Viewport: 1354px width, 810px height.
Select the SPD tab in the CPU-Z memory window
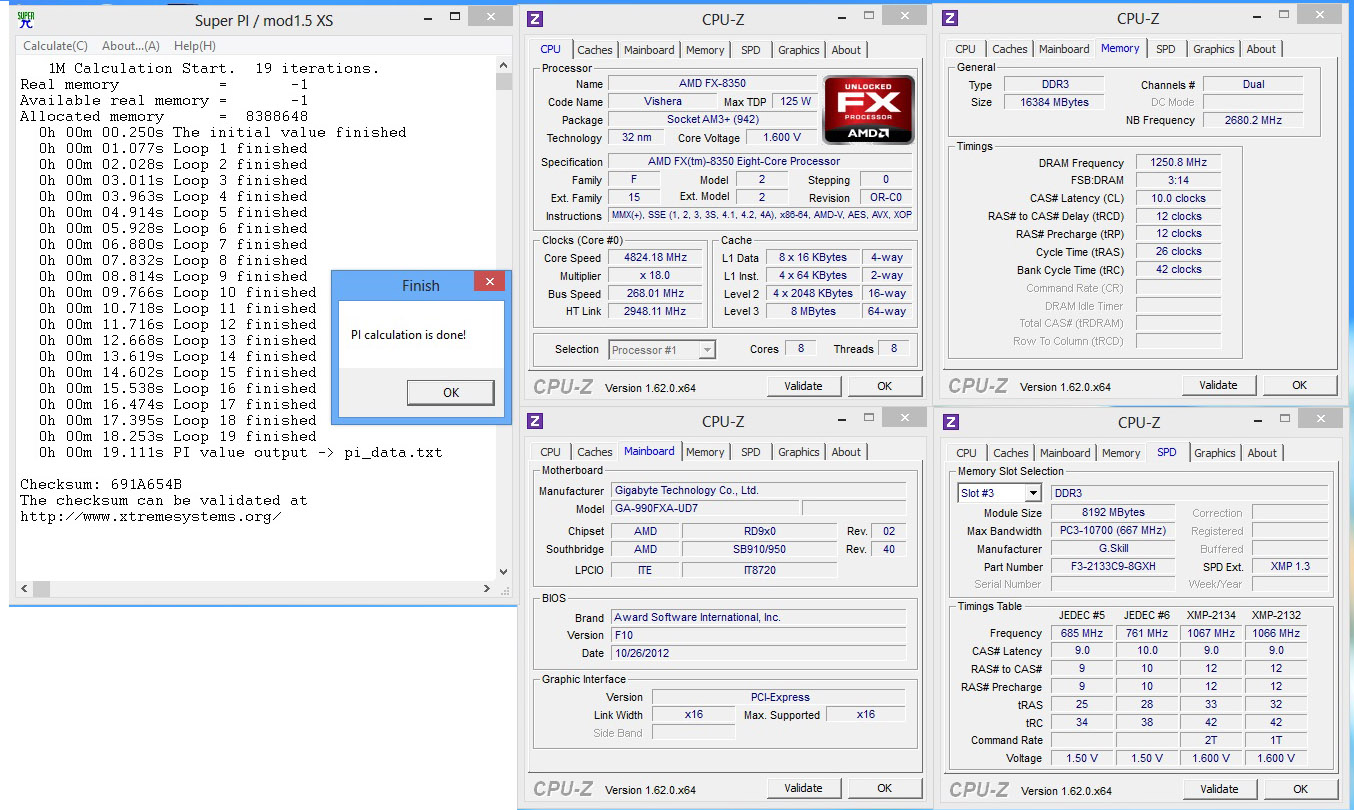pos(1166,49)
